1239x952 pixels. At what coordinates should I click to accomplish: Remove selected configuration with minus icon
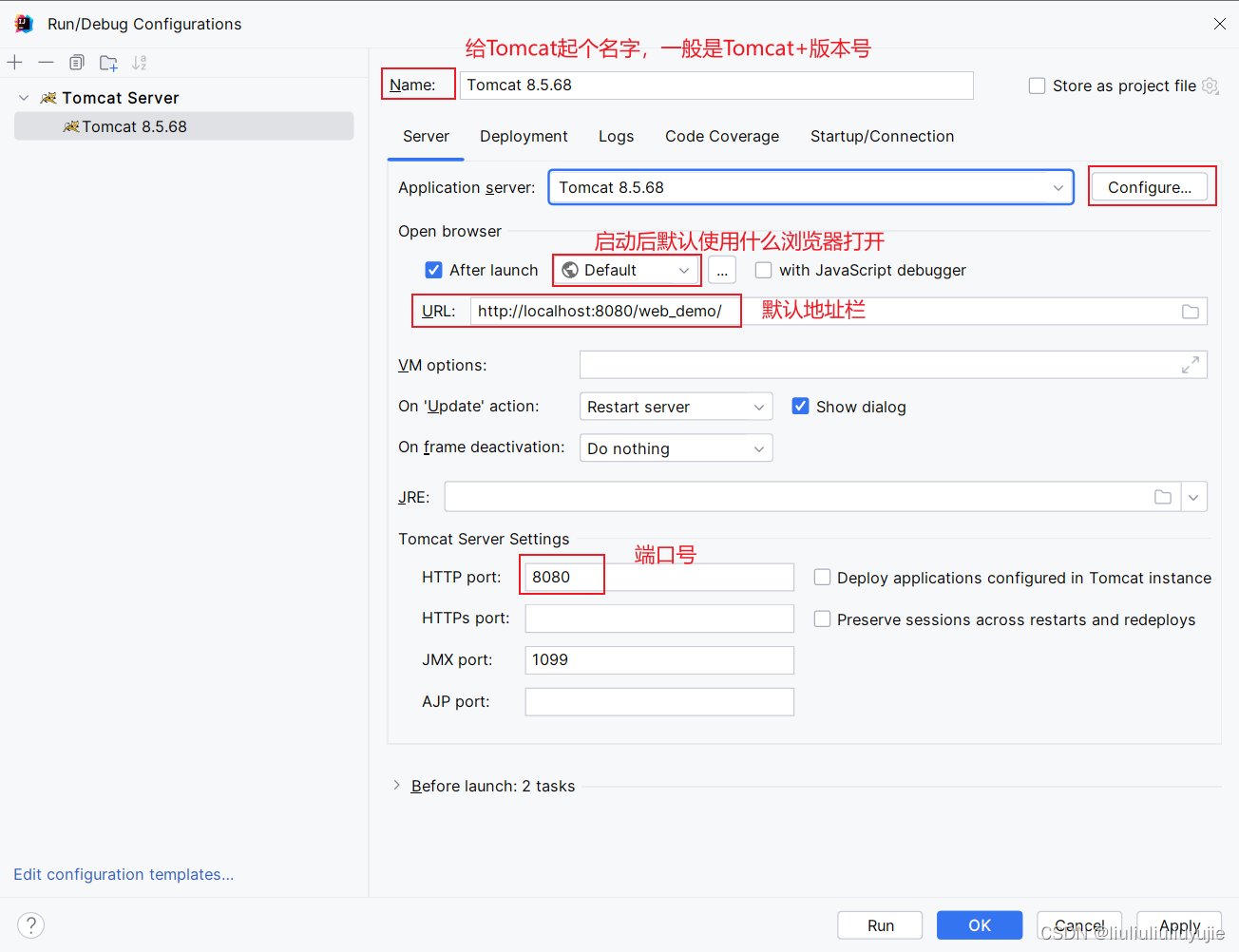pos(46,63)
